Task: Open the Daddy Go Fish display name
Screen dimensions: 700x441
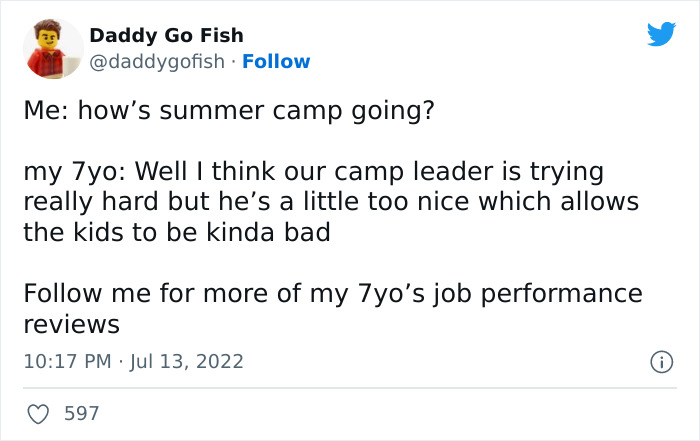Action: [166, 35]
